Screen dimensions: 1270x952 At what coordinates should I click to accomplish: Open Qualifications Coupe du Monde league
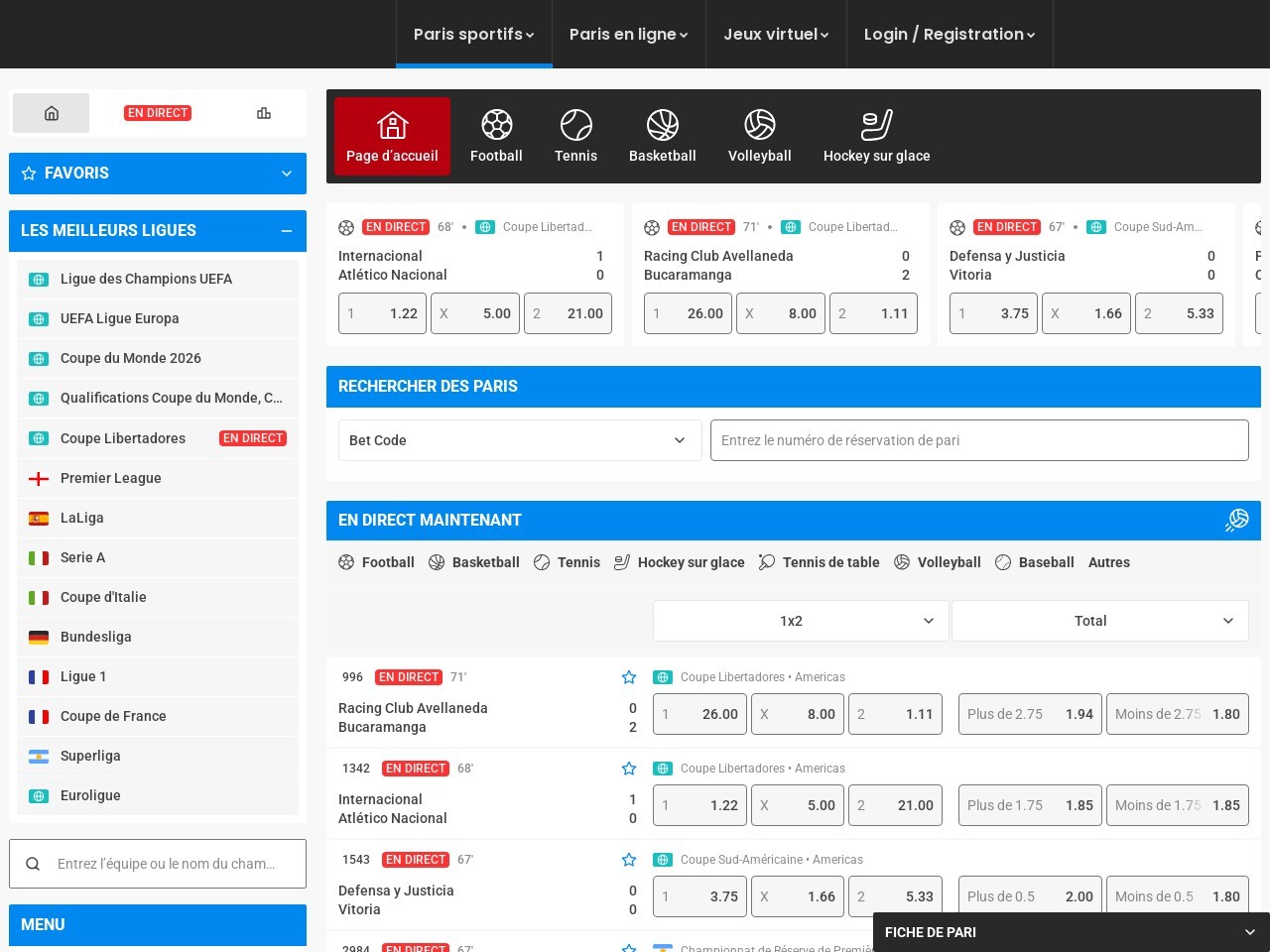(x=158, y=399)
